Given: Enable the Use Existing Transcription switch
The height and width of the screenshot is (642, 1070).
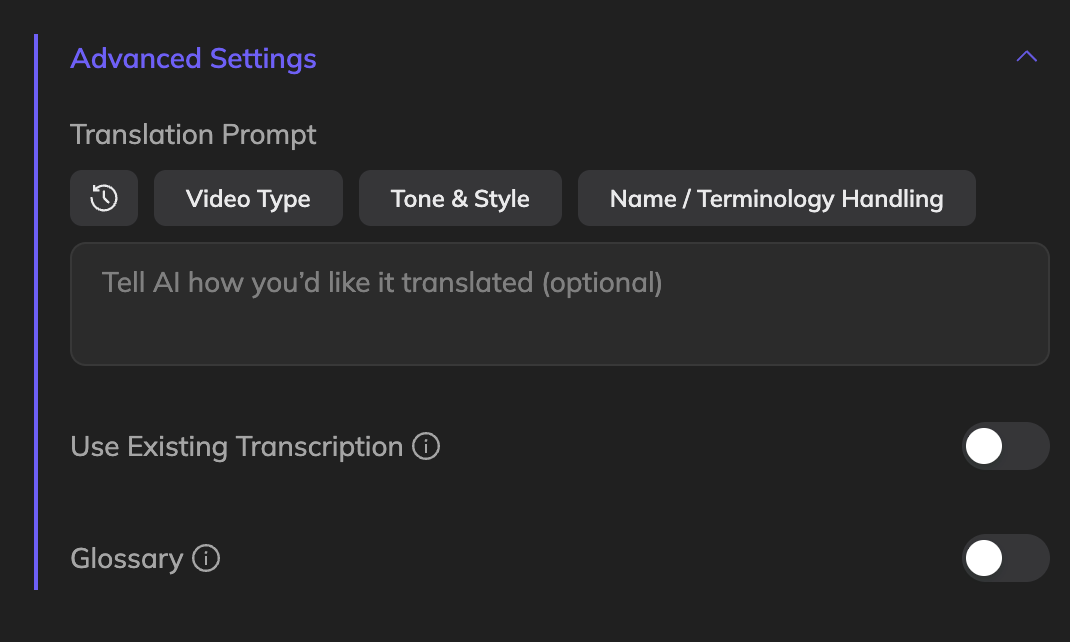Looking at the screenshot, I should point(1005,446).
